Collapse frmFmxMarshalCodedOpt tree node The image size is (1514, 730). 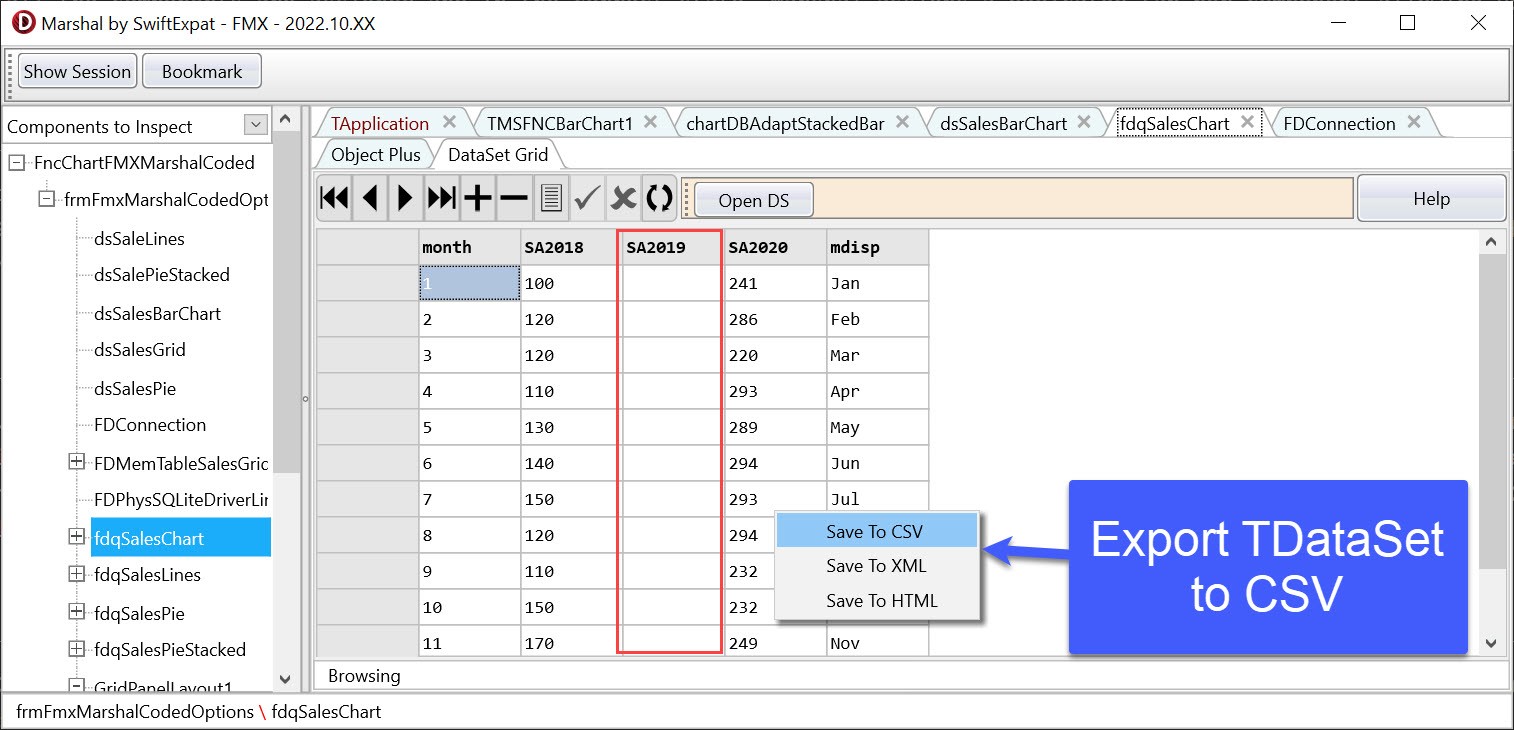click(46, 199)
